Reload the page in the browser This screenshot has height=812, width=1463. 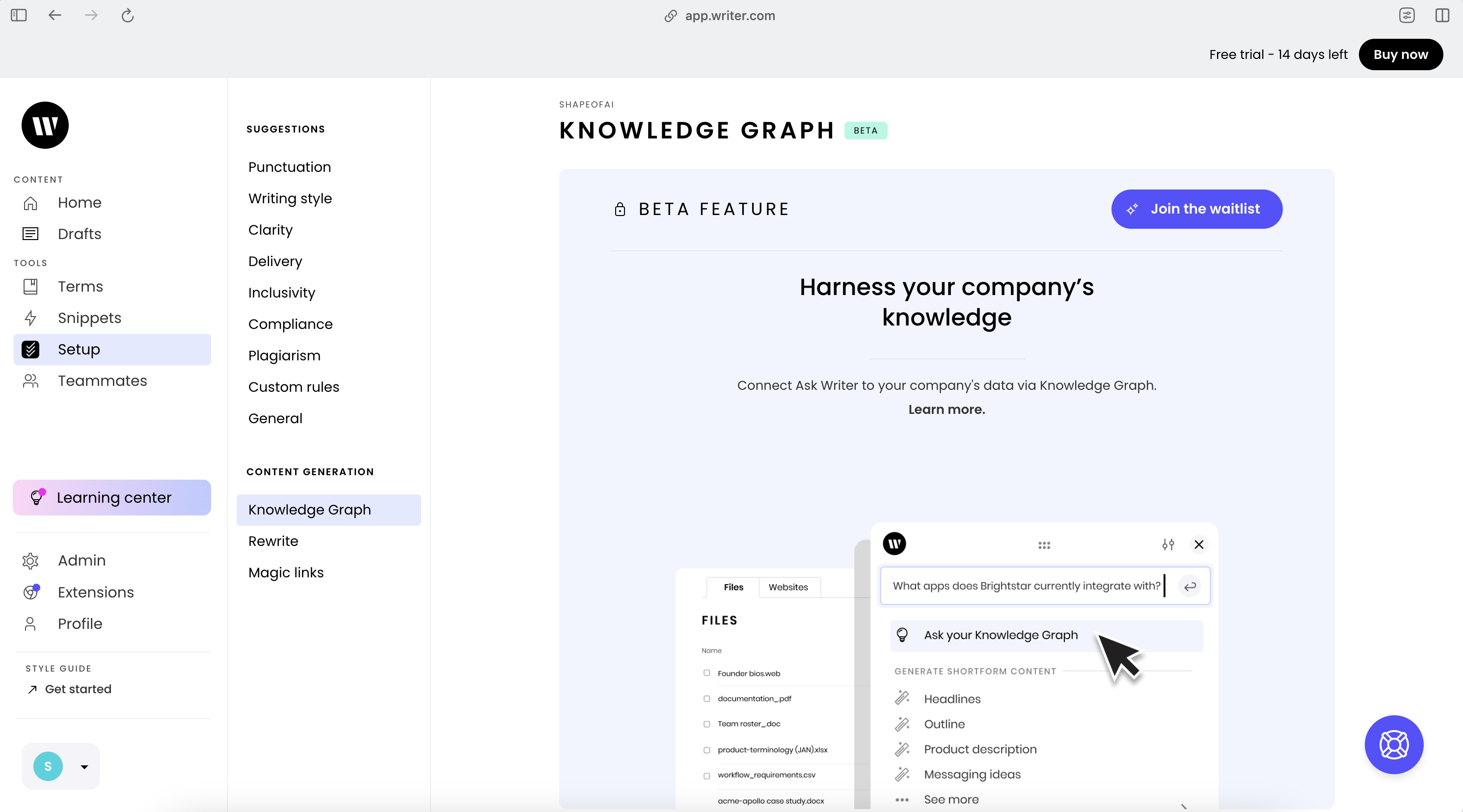coord(127,15)
